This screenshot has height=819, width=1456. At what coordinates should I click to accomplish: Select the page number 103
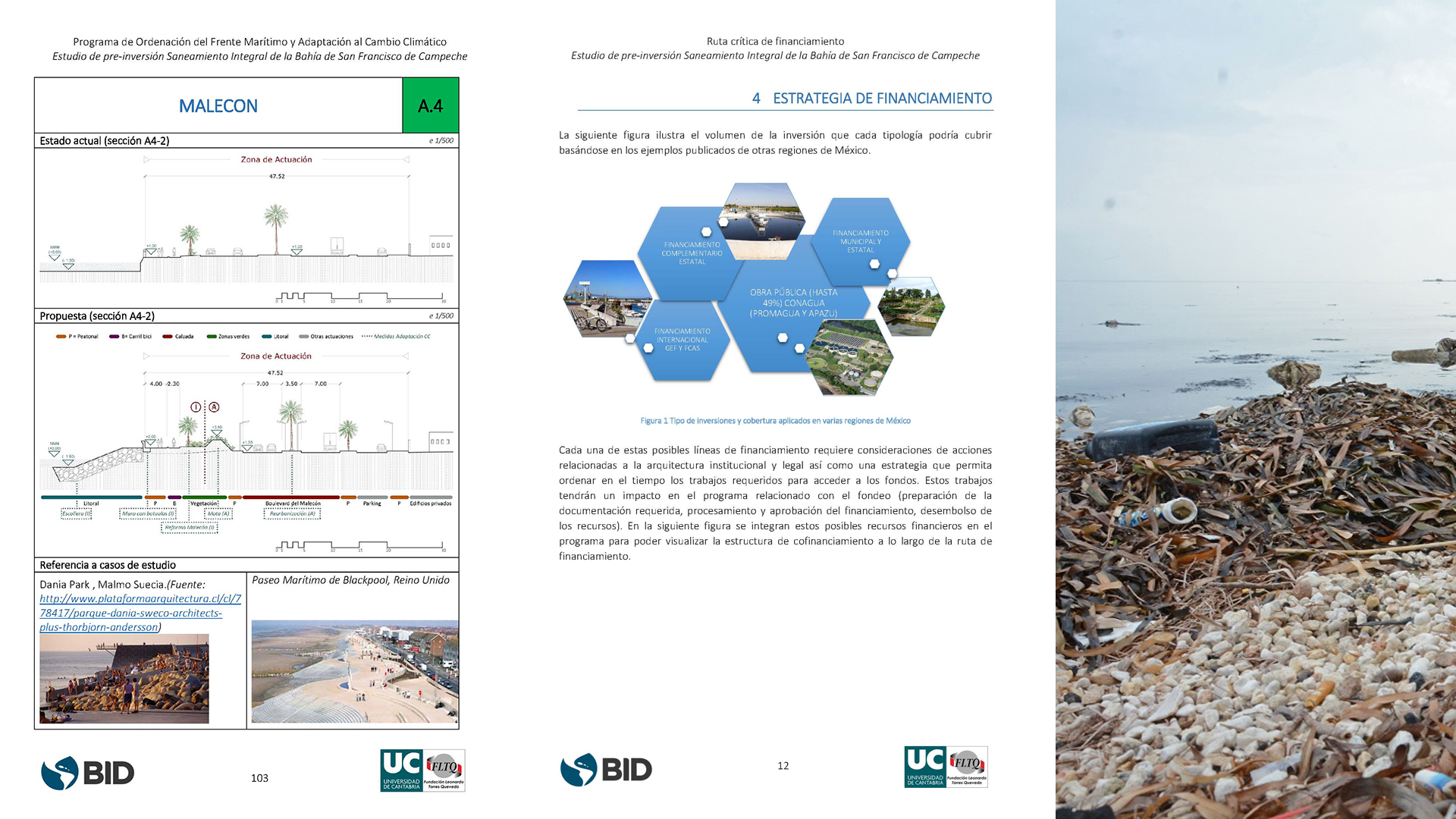pos(259,778)
